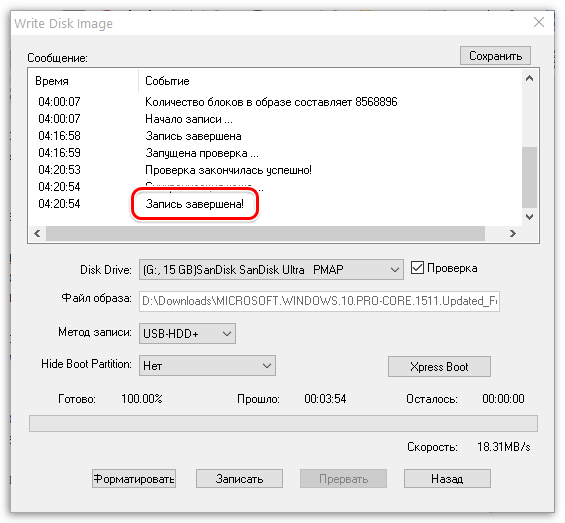Image resolution: width=565 pixels, height=523 pixels.
Task: Click the write progress bar
Action: [283, 424]
